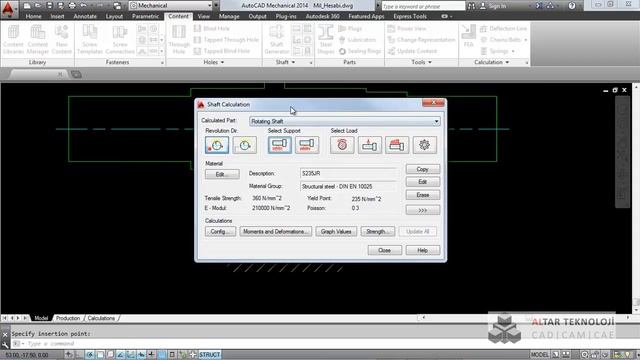
Task: Click Copy button in Shaft Calculation
Action: pos(423,169)
